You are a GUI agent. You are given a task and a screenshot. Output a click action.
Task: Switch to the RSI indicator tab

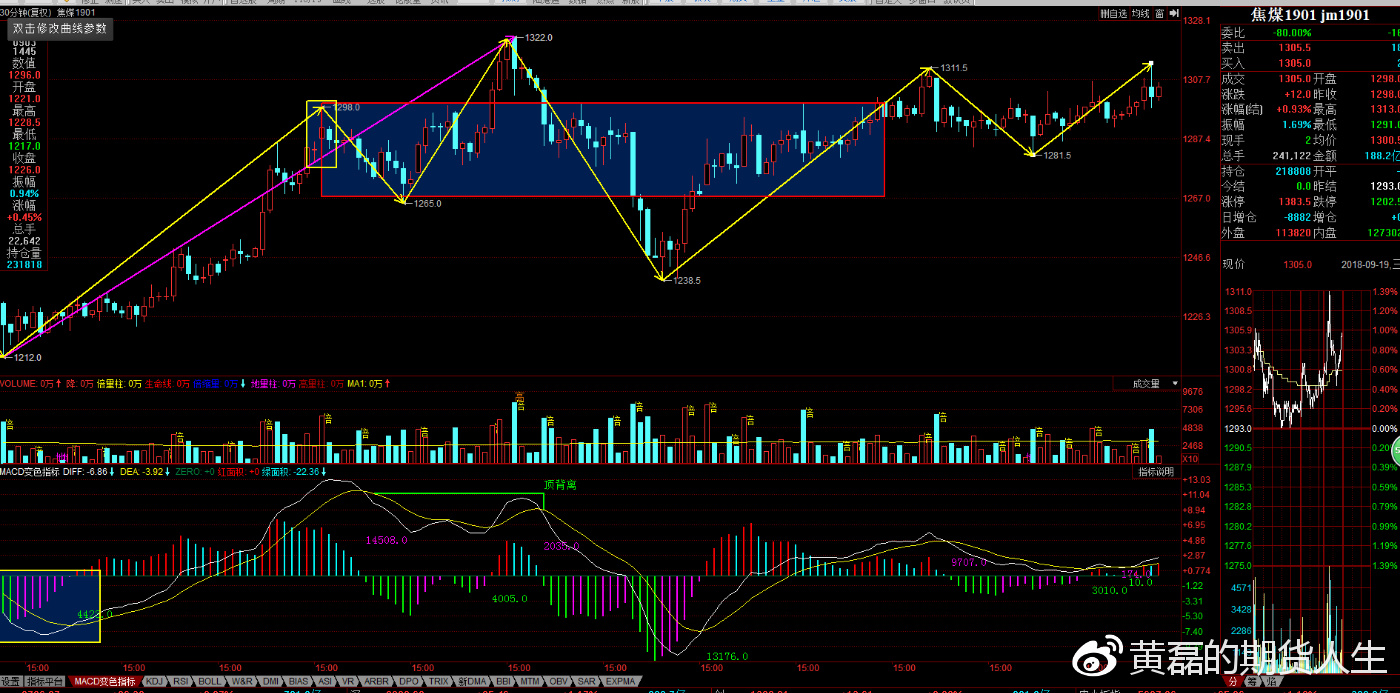point(182,682)
